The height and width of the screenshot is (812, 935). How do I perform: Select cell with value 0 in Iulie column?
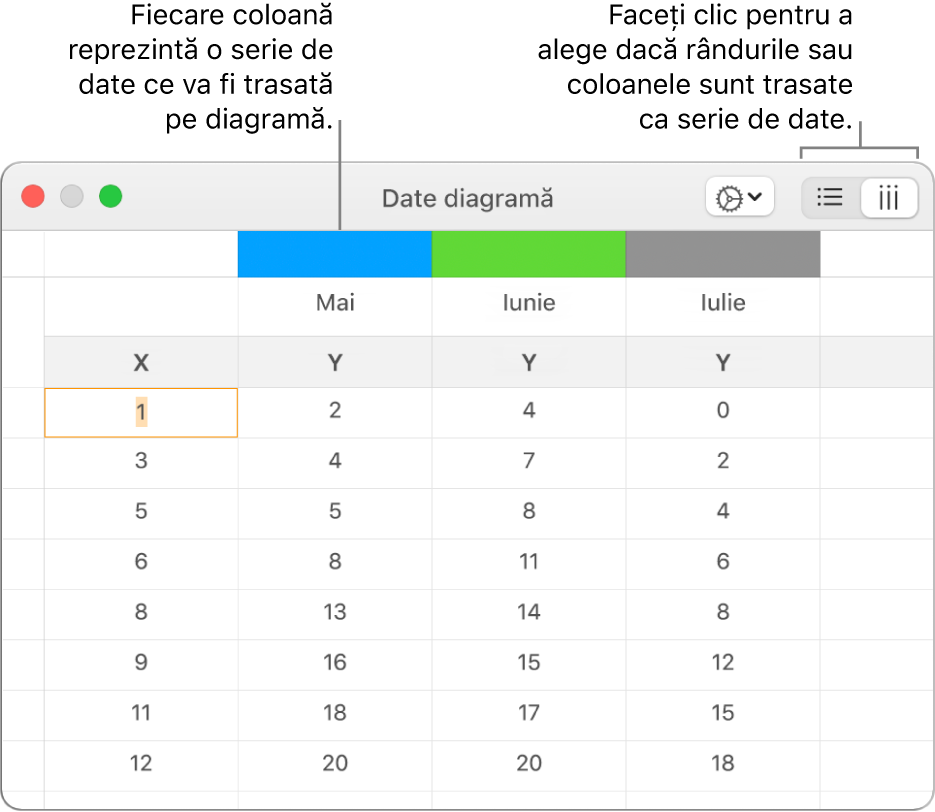point(722,410)
